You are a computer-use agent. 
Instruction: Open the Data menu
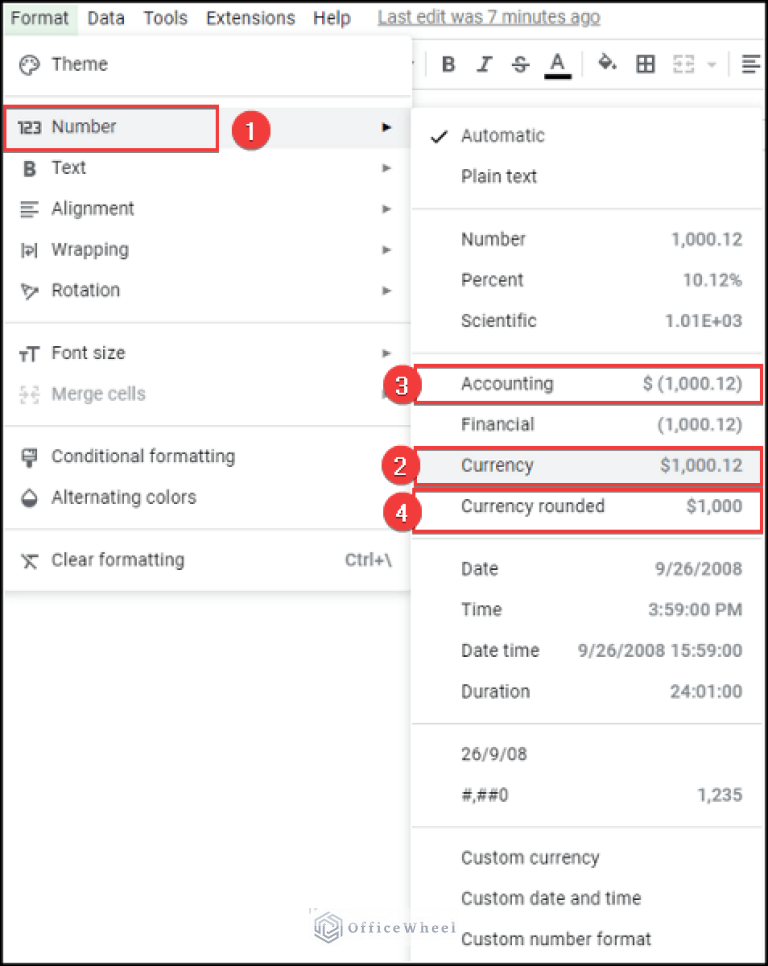[106, 17]
